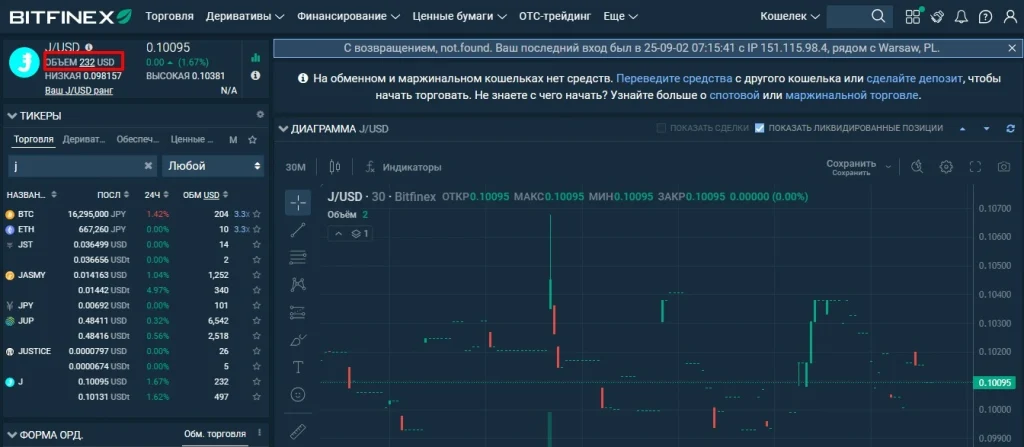1024x447 pixels.
Task: Toggle chart fullscreen mode
Action: (975, 167)
